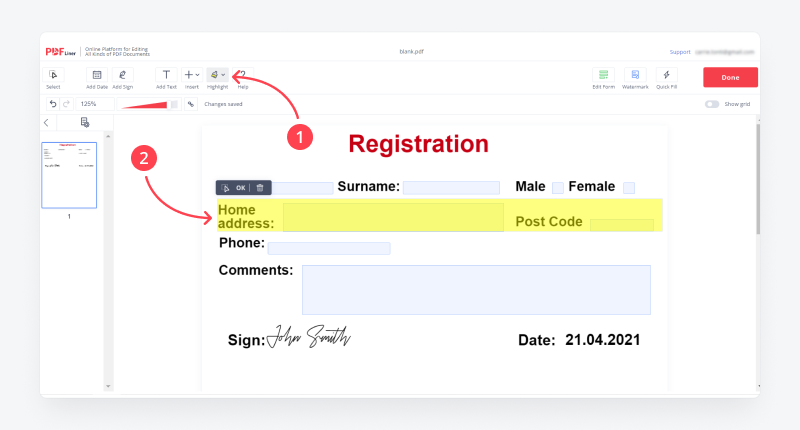Delete highlight using the trash icon
Viewport: 800px width, 430px height.
(260, 188)
